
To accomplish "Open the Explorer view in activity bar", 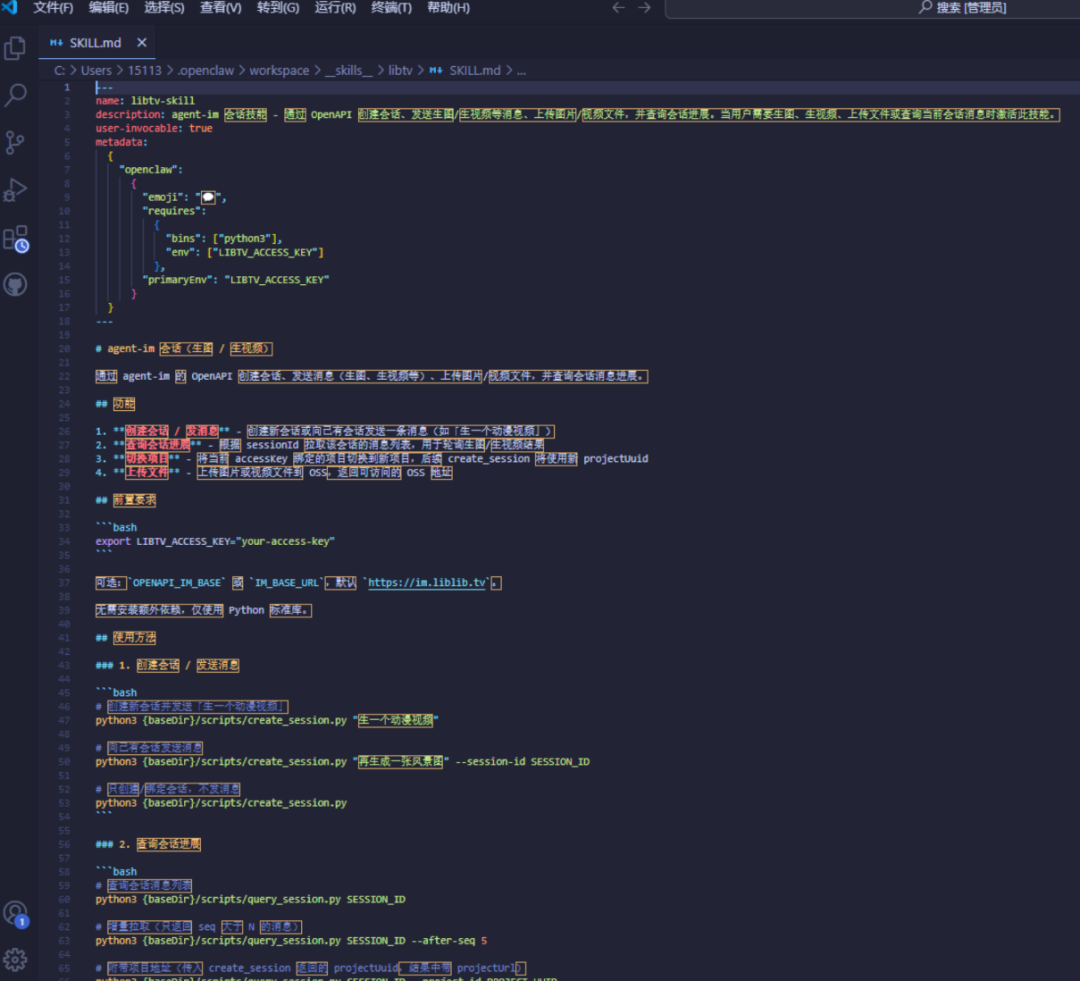I will point(15,48).
